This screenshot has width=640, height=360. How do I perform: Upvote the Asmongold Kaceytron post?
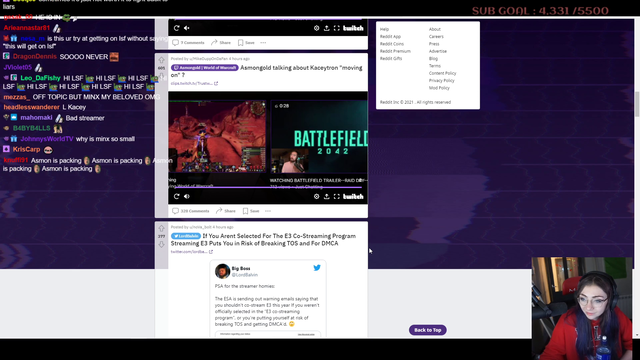[x=161, y=60]
